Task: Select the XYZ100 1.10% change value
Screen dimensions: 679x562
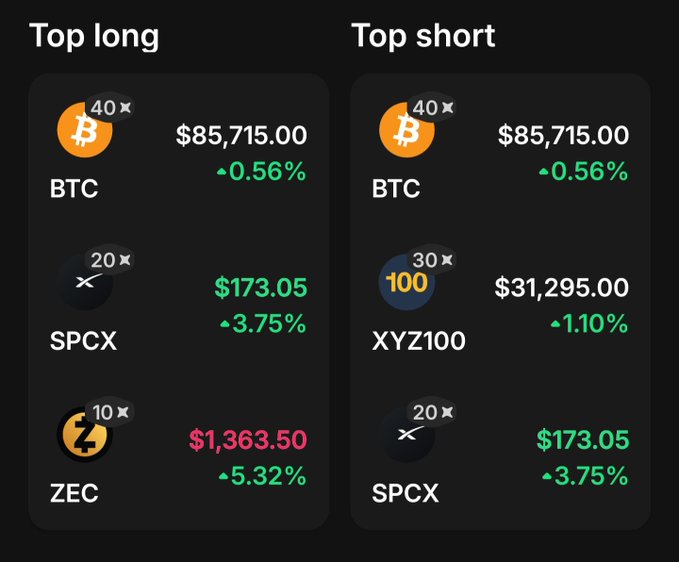Action: coord(589,323)
